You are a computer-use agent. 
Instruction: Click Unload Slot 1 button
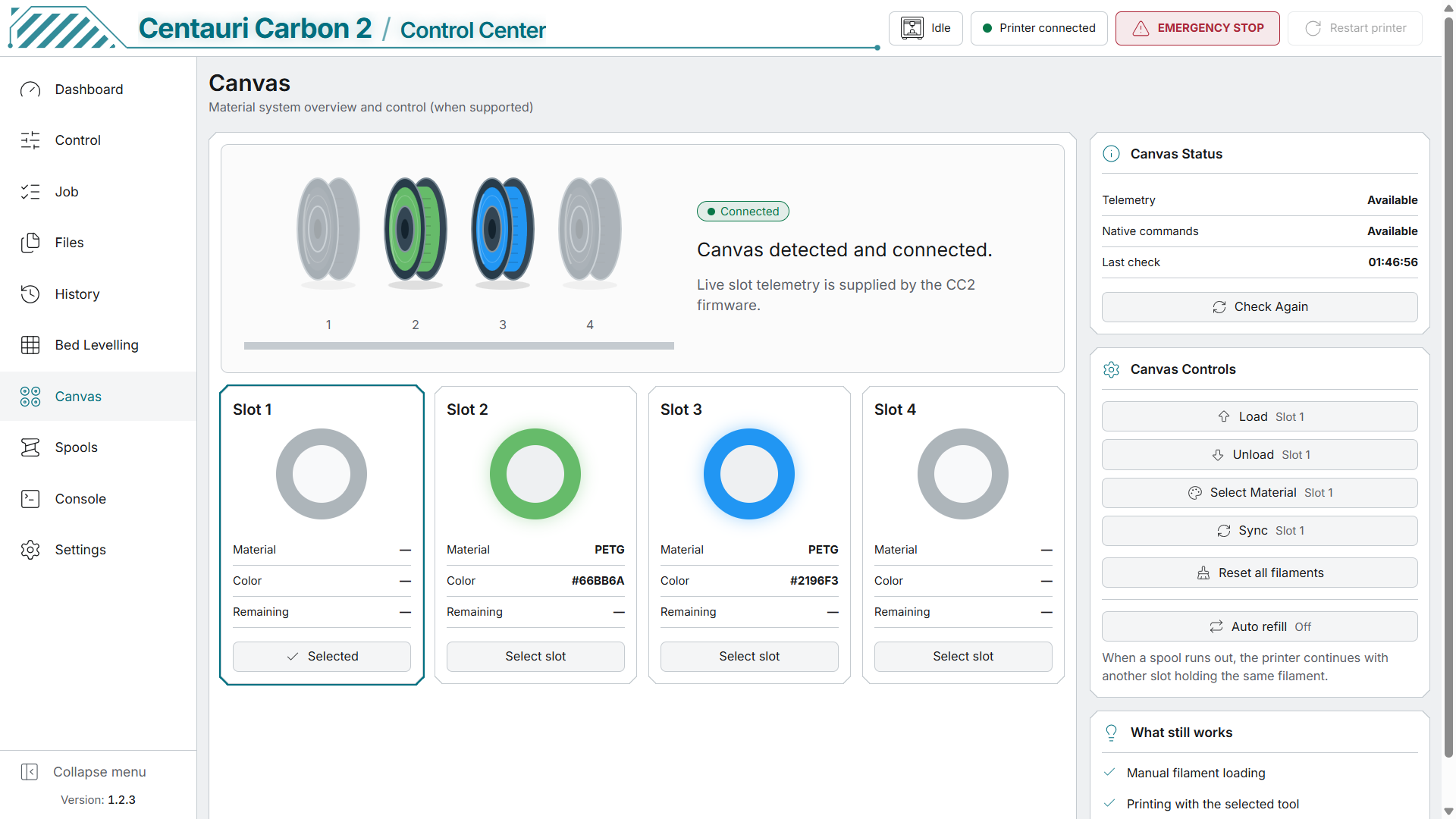1260,455
